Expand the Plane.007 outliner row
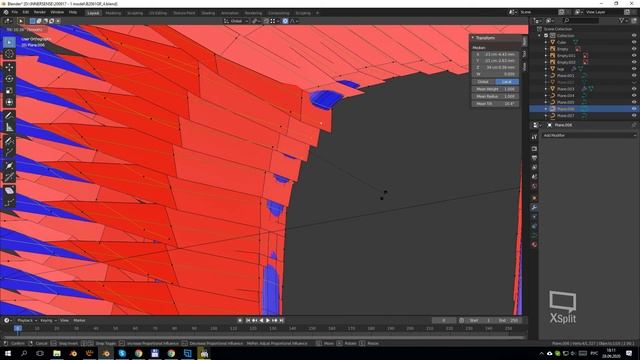Image resolution: width=640 pixels, height=360 pixels. click(546, 116)
